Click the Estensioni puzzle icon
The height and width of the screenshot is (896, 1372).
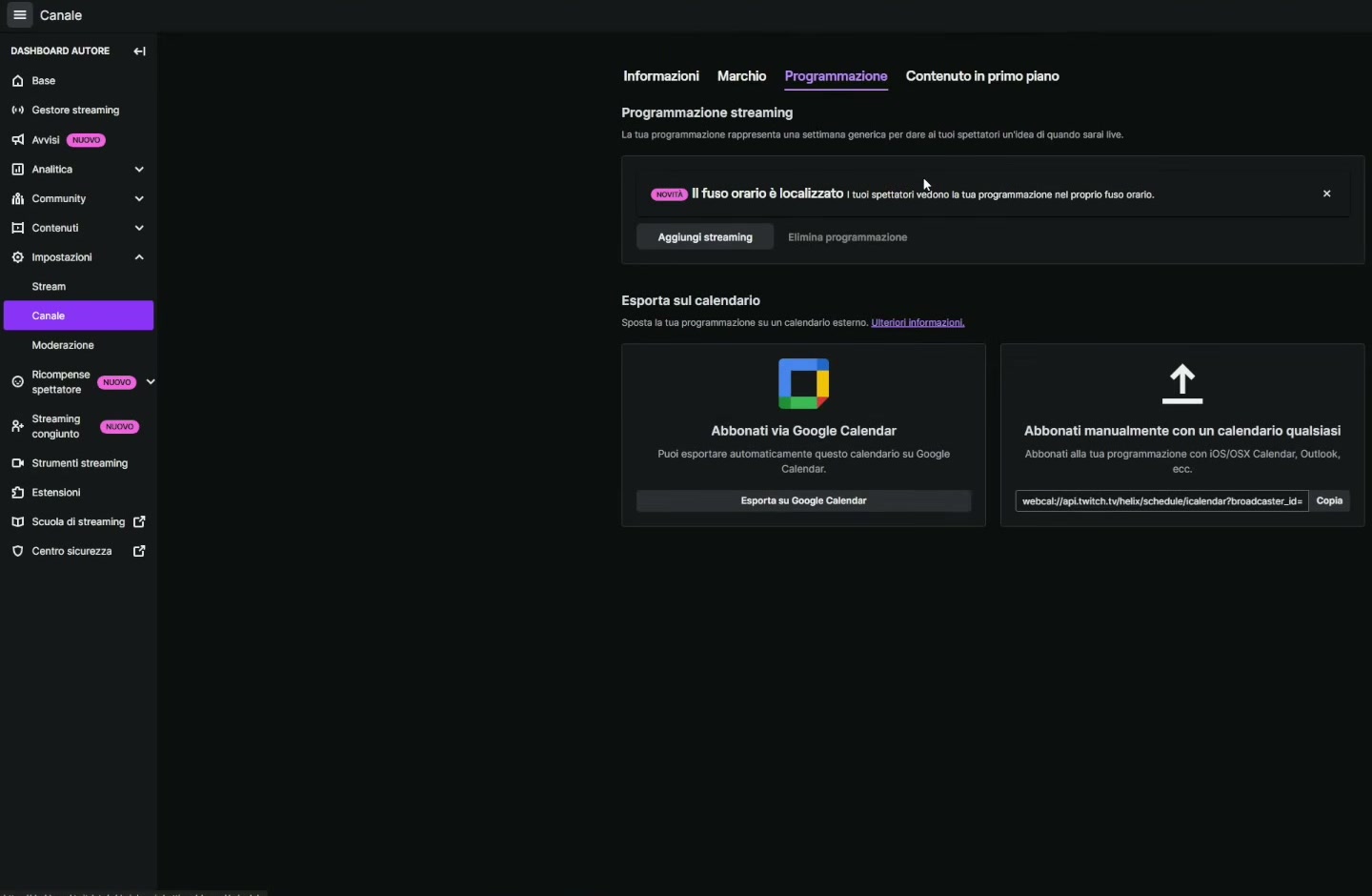tap(17, 493)
